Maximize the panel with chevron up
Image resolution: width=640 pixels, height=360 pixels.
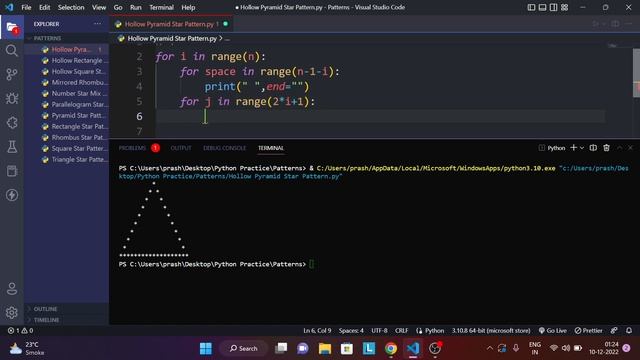tap(620, 148)
